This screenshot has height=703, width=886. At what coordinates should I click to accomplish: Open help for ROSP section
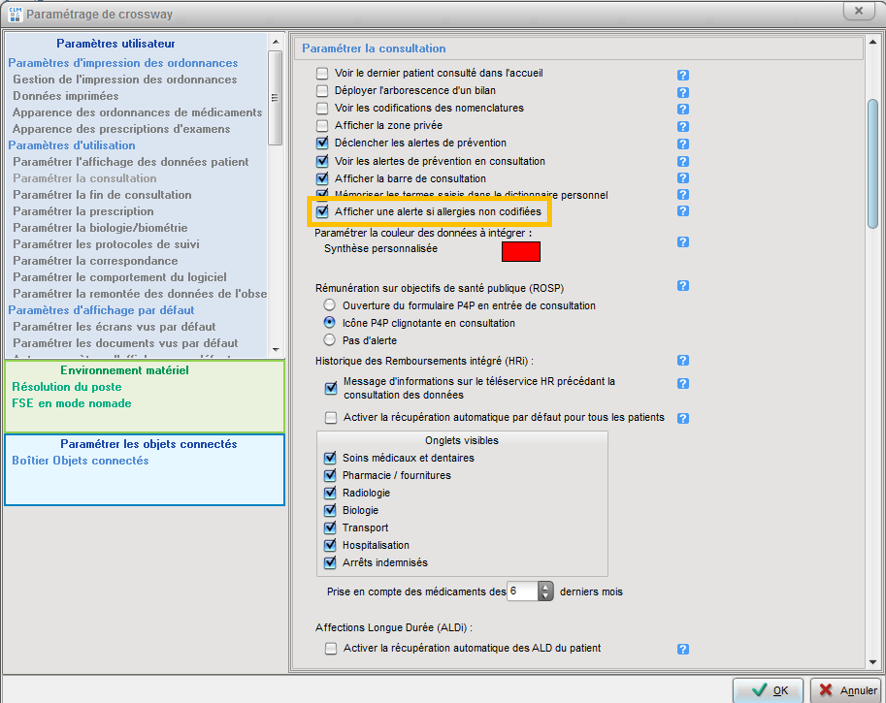tap(683, 285)
